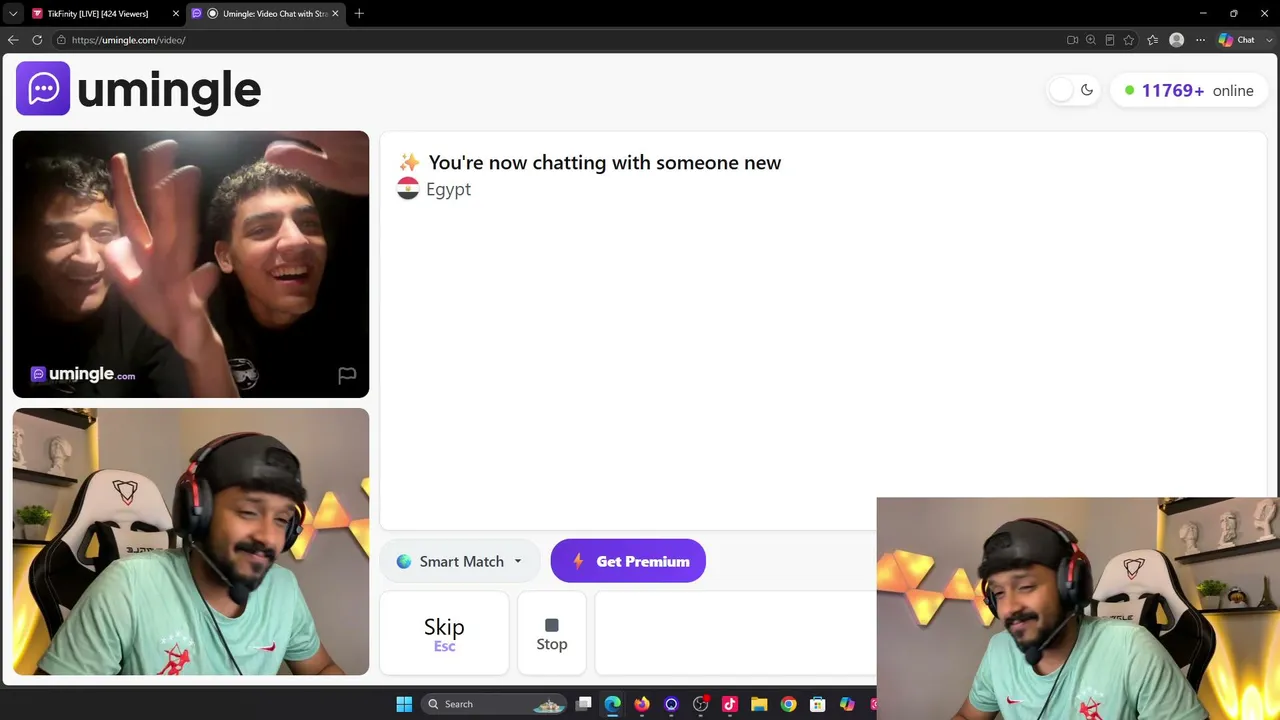This screenshot has height=720, width=1280.
Task: Open Task View from the taskbar
Action: 584,704
